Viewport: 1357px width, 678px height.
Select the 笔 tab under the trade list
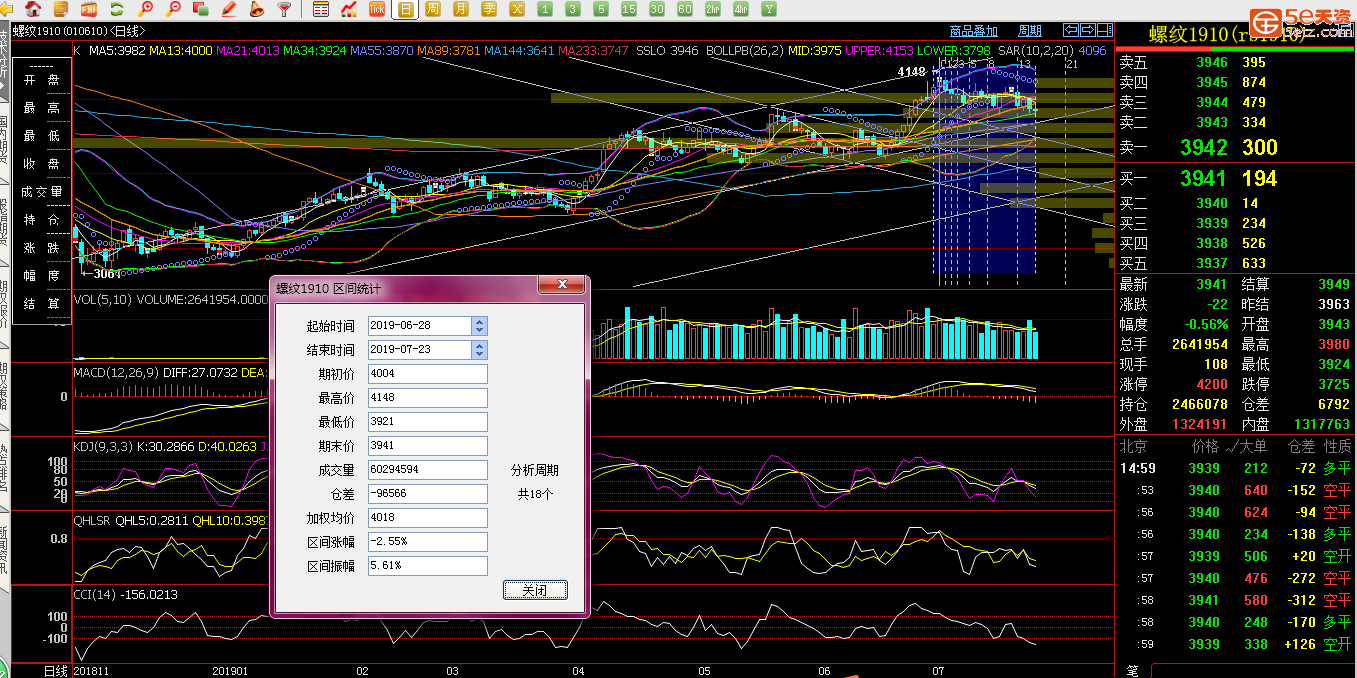coord(1132,670)
